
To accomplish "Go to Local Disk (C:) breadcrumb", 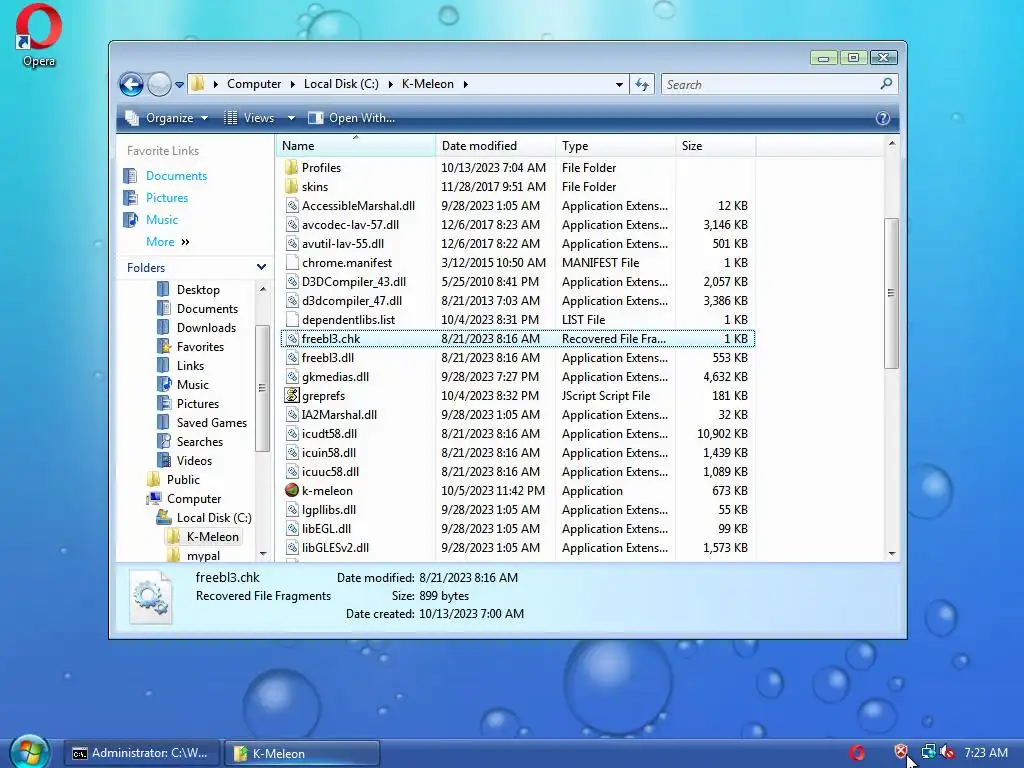I will click(x=341, y=84).
